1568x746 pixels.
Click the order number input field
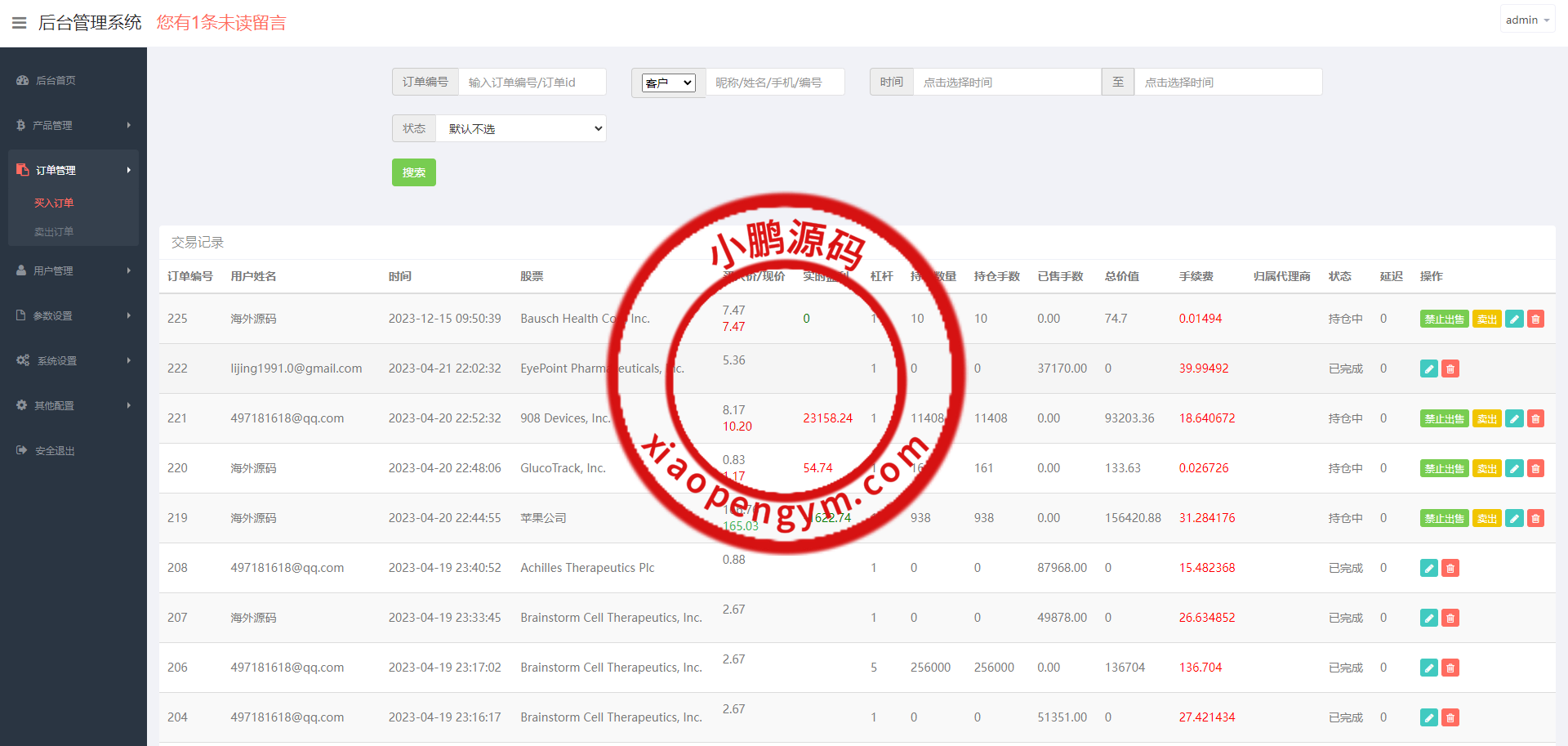(531, 83)
